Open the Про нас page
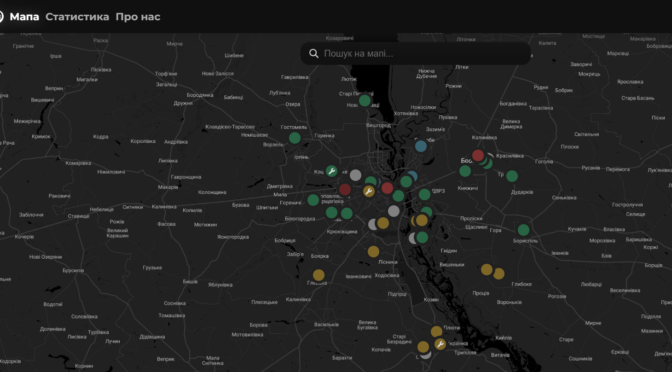 coord(138,17)
